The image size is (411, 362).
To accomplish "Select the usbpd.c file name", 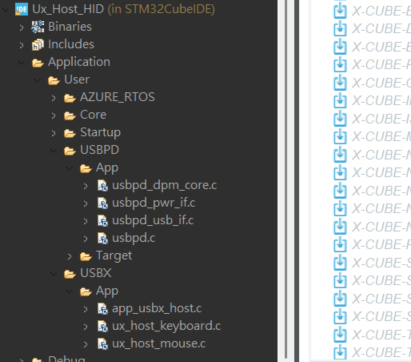I will point(134,239).
